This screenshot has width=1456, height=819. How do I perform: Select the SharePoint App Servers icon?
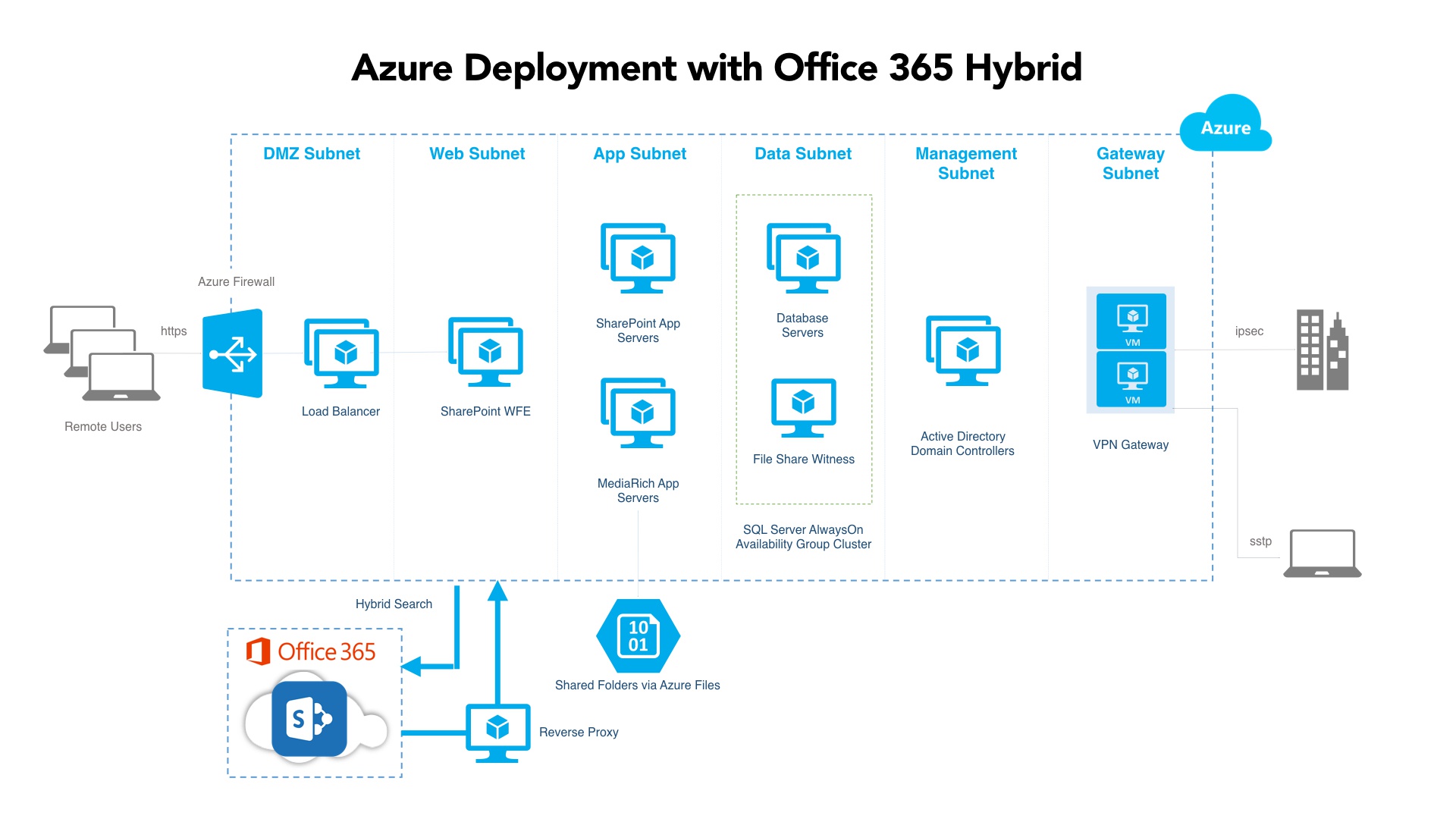tap(639, 259)
